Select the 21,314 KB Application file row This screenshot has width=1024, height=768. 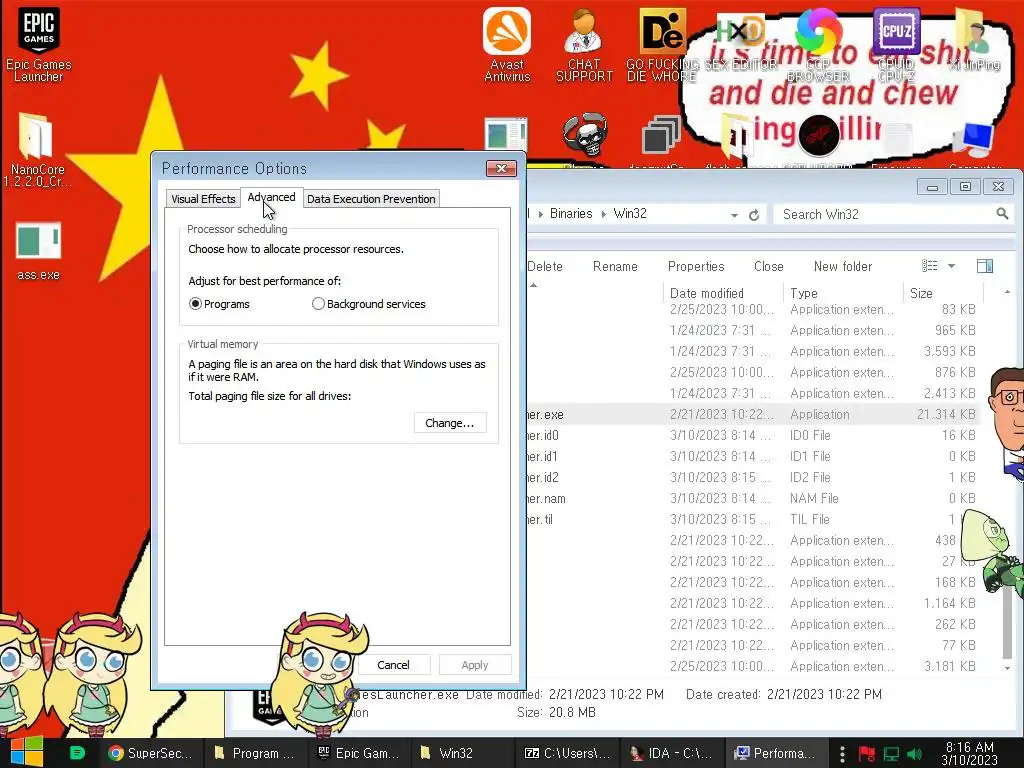(753, 414)
